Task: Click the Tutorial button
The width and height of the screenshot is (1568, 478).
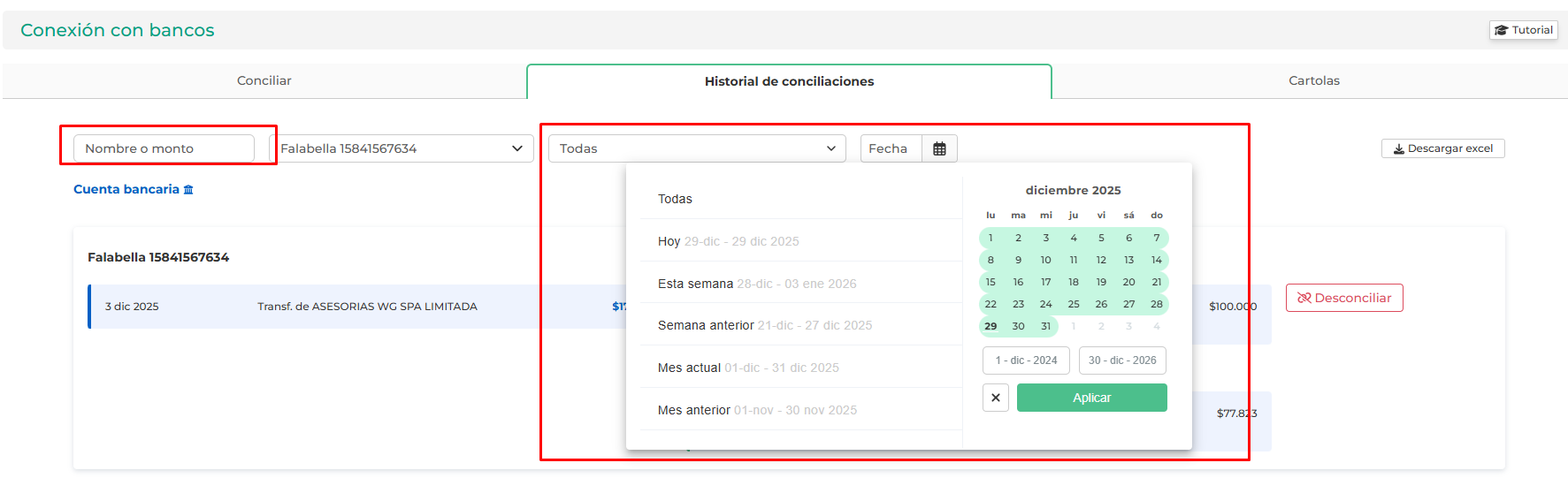Action: (x=1523, y=30)
